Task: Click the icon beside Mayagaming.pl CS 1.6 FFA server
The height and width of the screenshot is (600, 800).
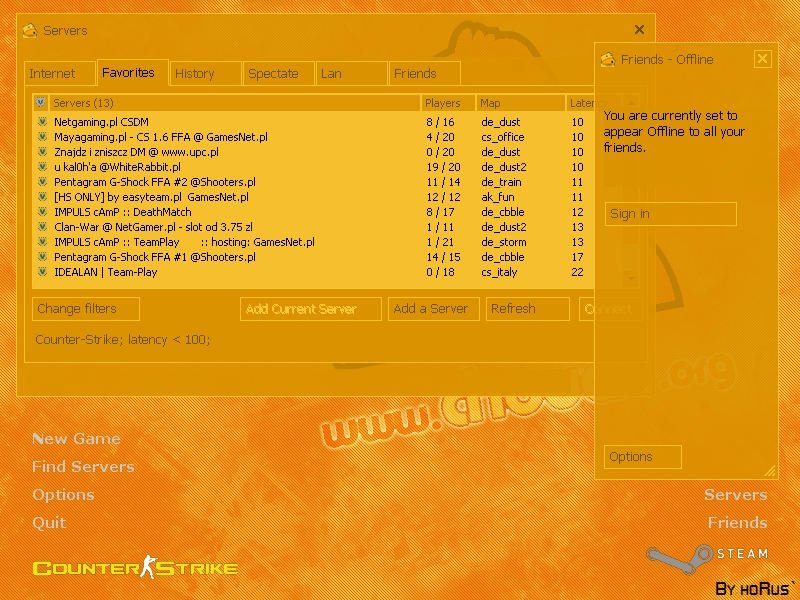Action: [42, 137]
